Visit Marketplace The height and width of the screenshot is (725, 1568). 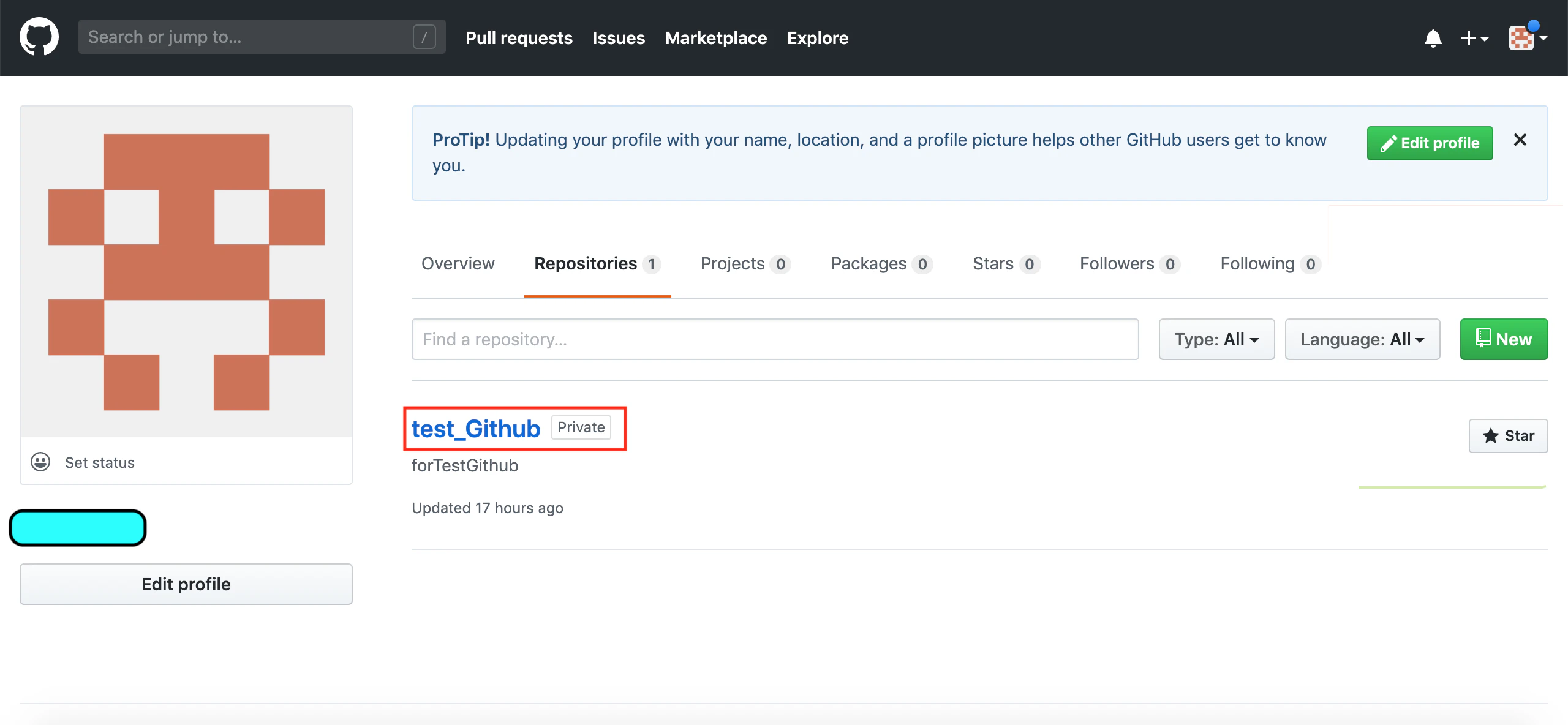pos(716,38)
